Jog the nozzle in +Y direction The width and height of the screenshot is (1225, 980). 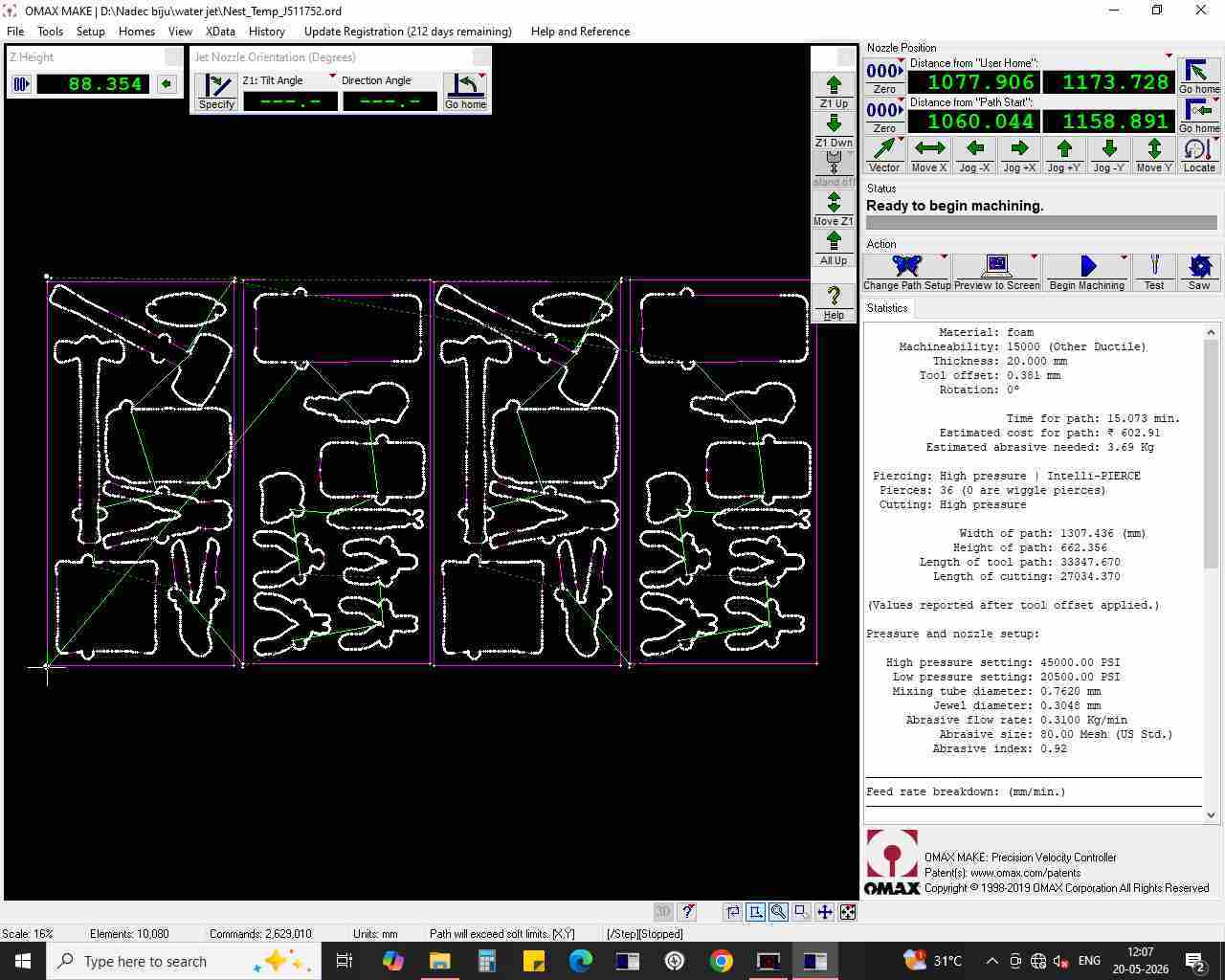pos(1064,155)
